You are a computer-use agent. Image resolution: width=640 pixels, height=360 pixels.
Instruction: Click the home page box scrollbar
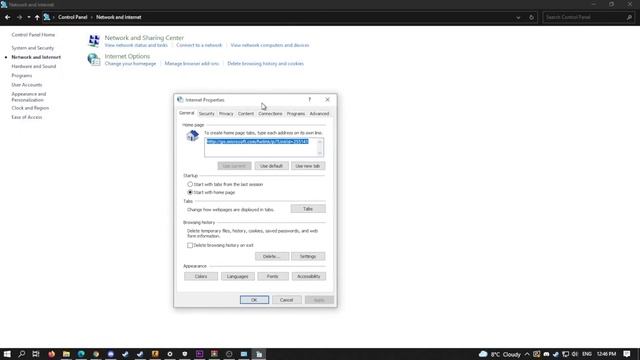pyautogui.click(x=320, y=147)
